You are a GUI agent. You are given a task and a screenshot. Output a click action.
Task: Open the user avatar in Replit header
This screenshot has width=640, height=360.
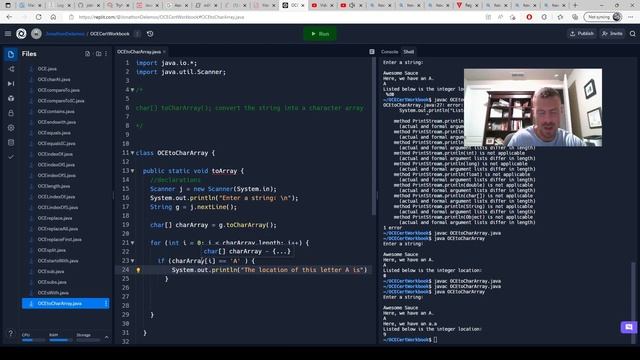coord(36,34)
